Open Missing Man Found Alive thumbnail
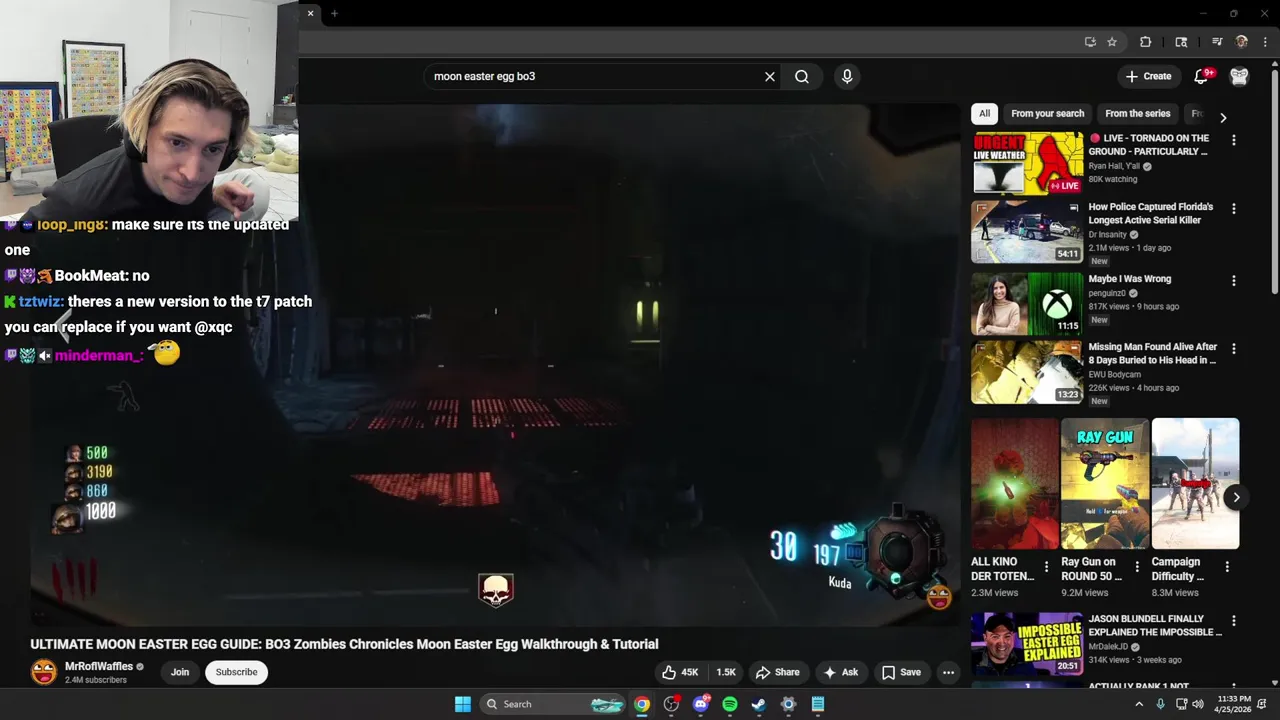 tap(1027, 372)
